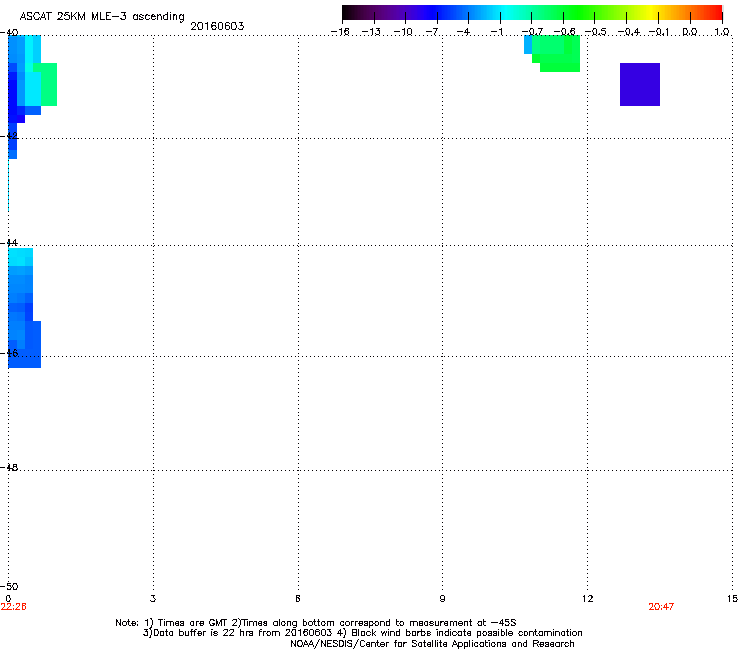Click the color scale label -0.6

coord(564,32)
